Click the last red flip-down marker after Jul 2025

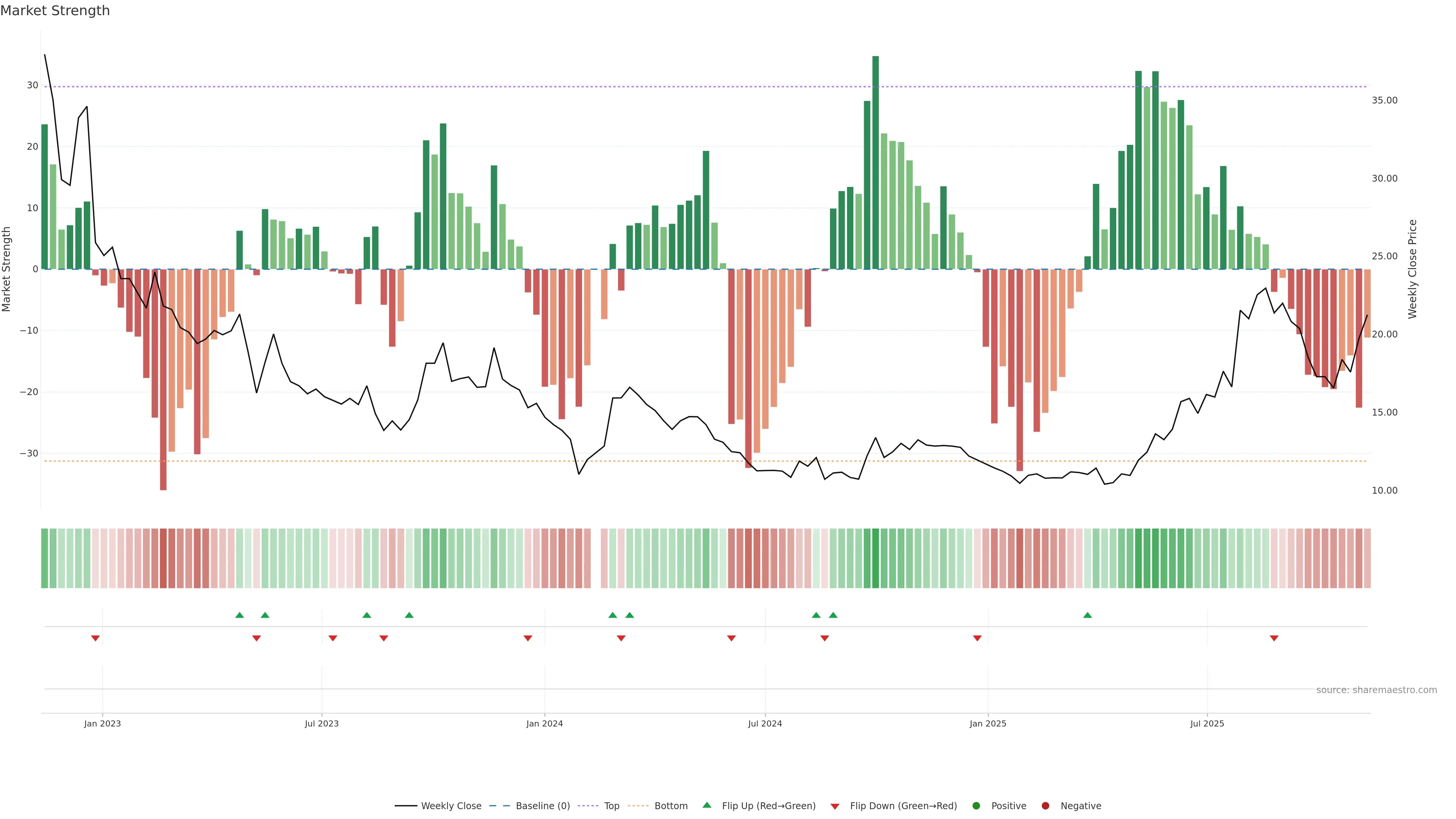click(1274, 638)
